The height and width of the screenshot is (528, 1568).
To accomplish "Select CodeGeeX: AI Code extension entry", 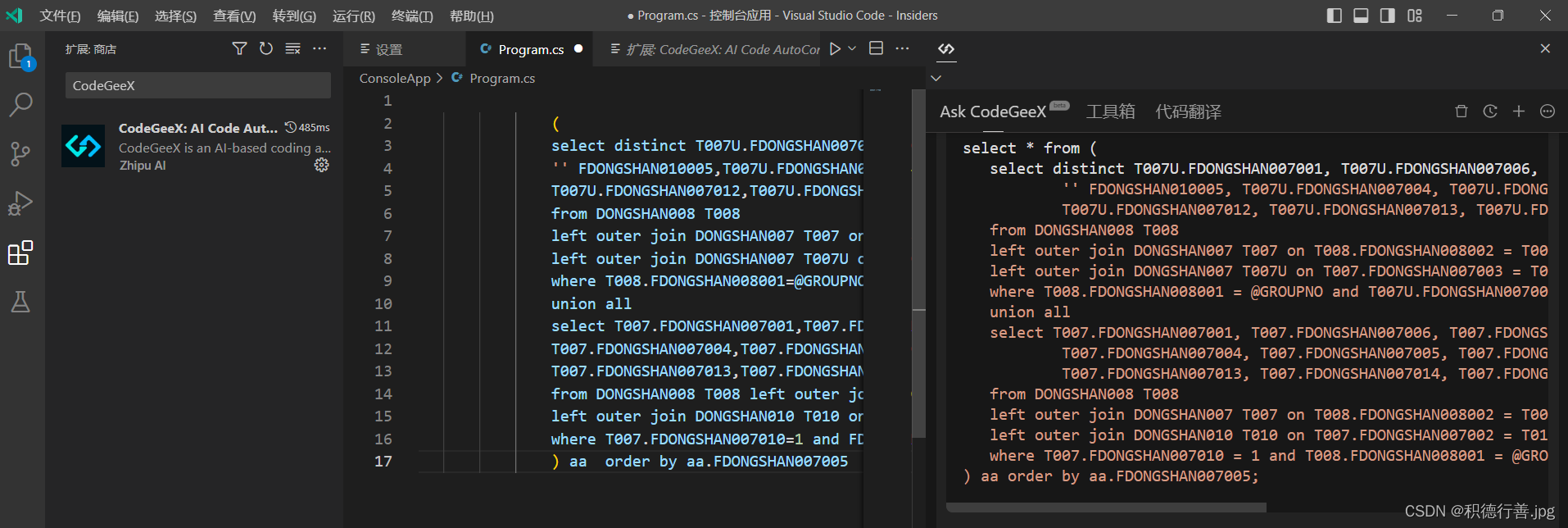I will coord(196,146).
